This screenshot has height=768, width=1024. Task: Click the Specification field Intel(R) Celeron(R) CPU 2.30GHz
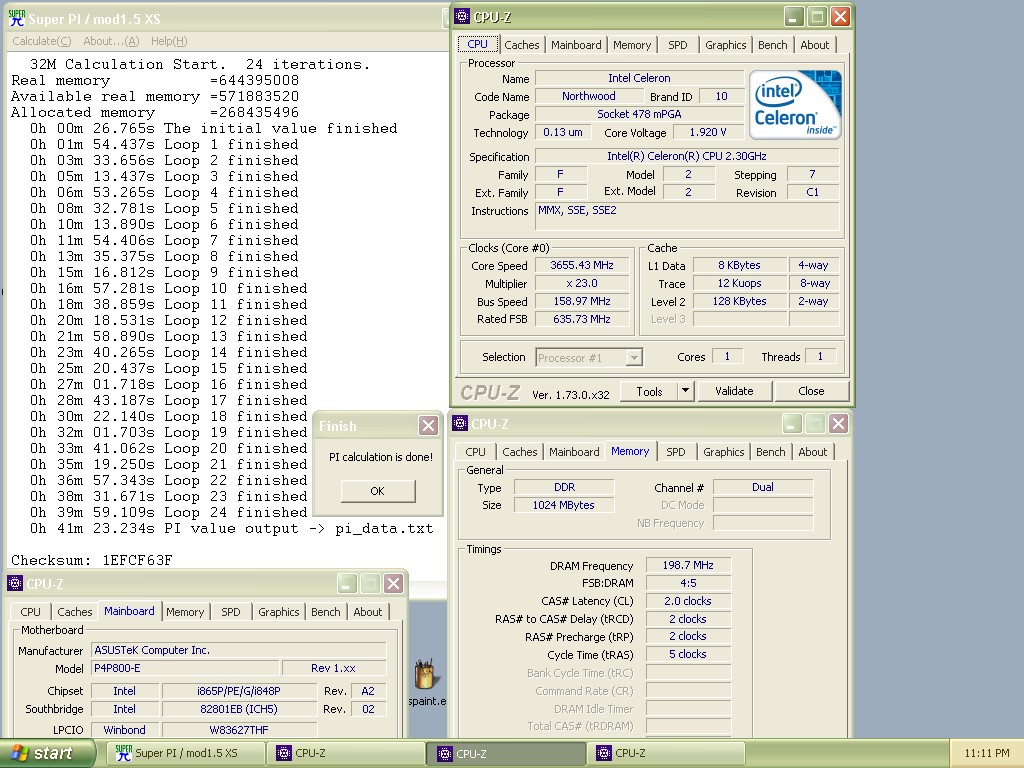(x=687, y=156)
